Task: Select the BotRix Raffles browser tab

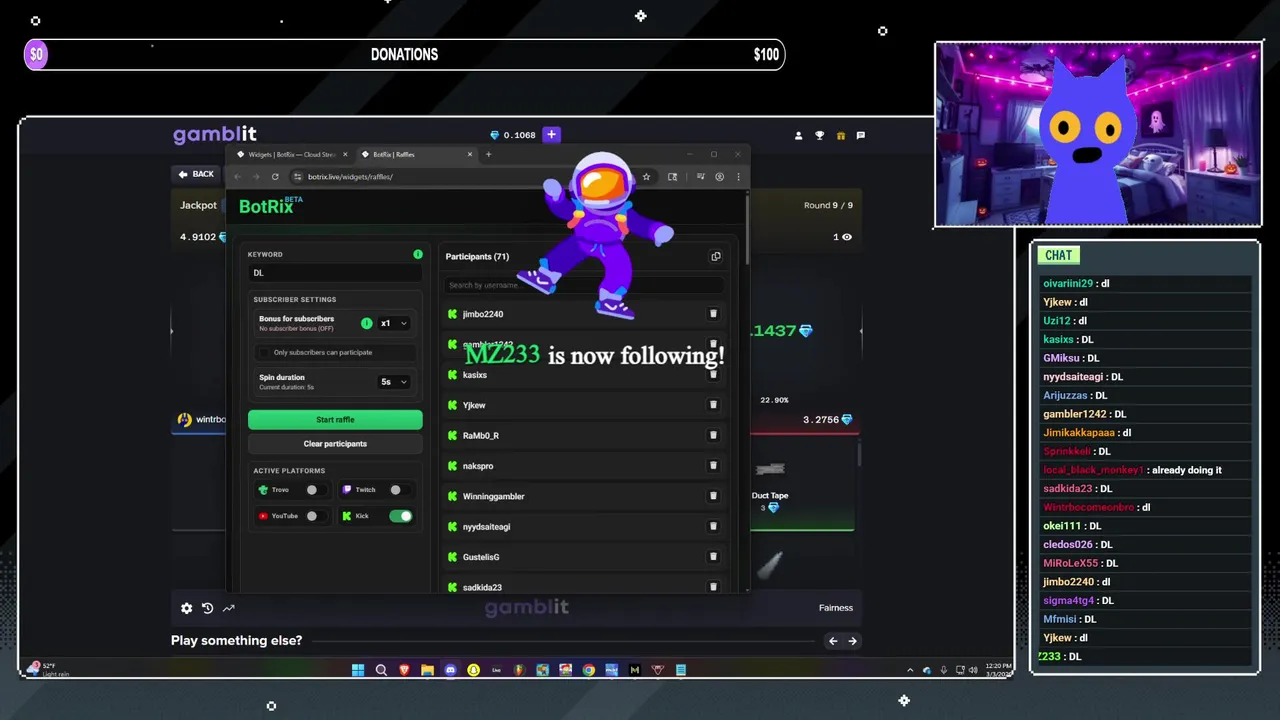Action: (x=415, y=155)
